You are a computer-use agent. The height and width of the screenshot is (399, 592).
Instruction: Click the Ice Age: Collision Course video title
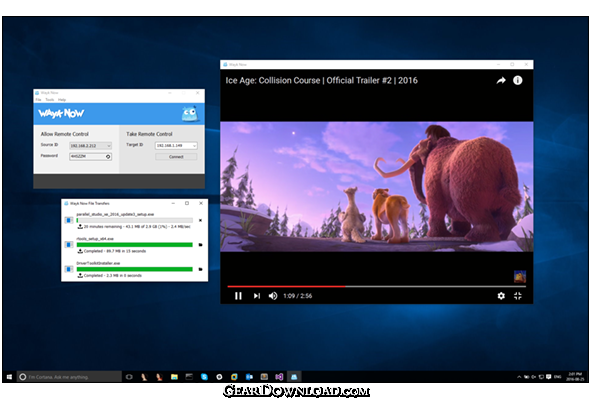[321, 80]
